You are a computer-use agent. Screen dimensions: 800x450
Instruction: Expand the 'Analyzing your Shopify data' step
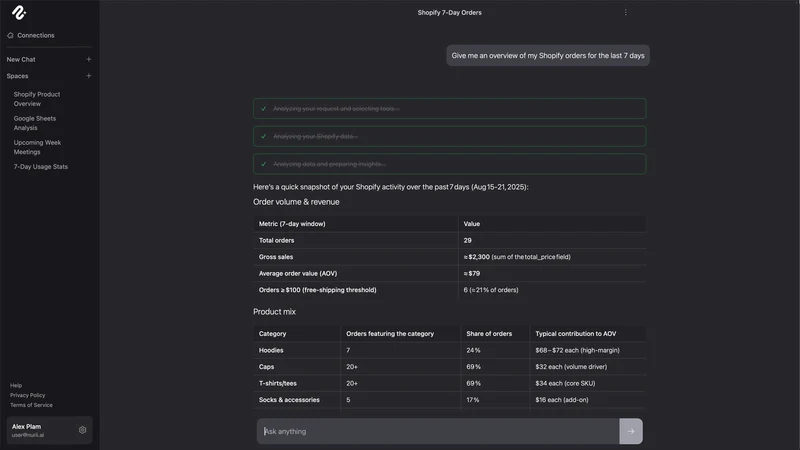[x=449, y=136]
